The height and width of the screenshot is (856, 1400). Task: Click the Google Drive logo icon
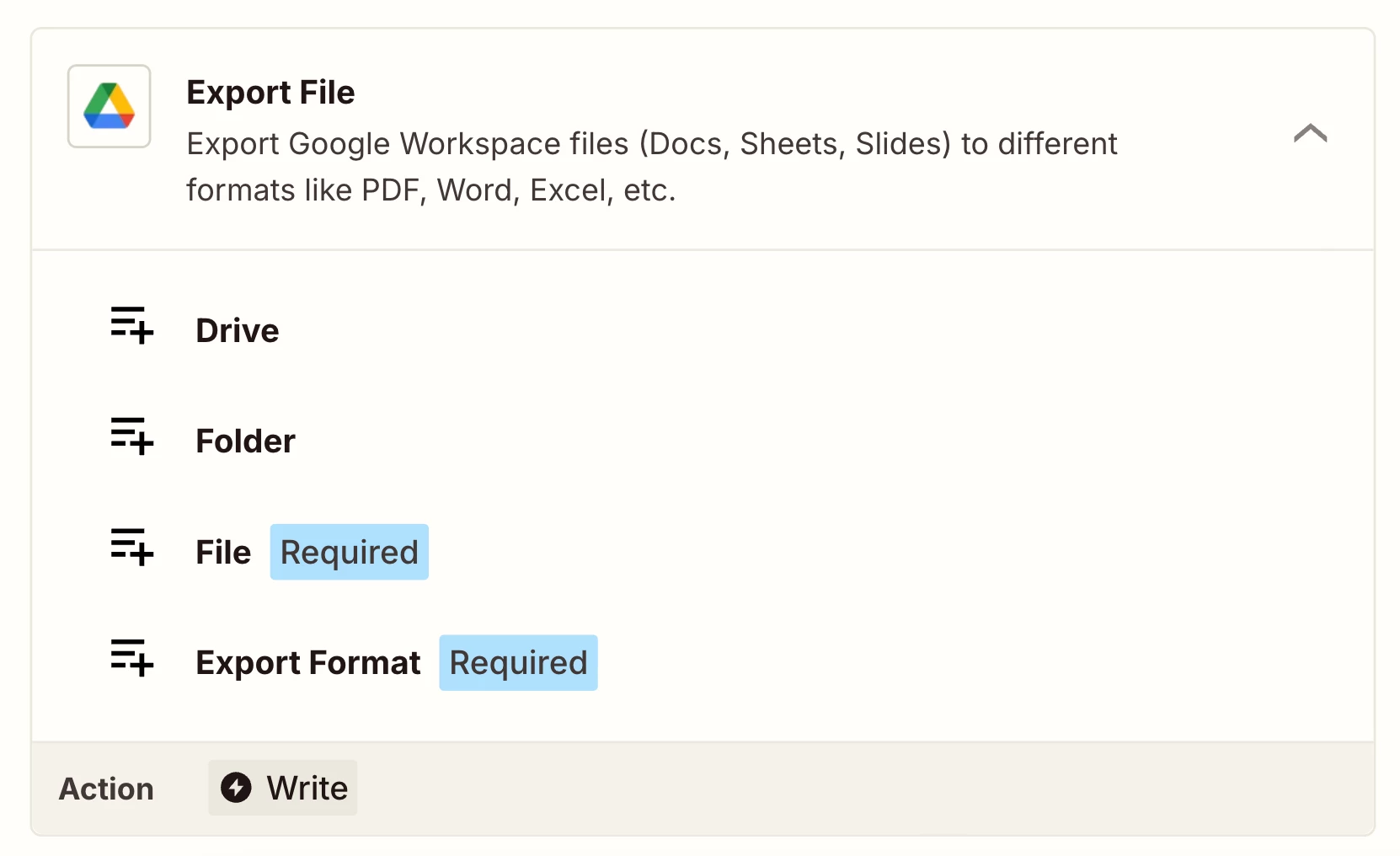pos(110,106)
